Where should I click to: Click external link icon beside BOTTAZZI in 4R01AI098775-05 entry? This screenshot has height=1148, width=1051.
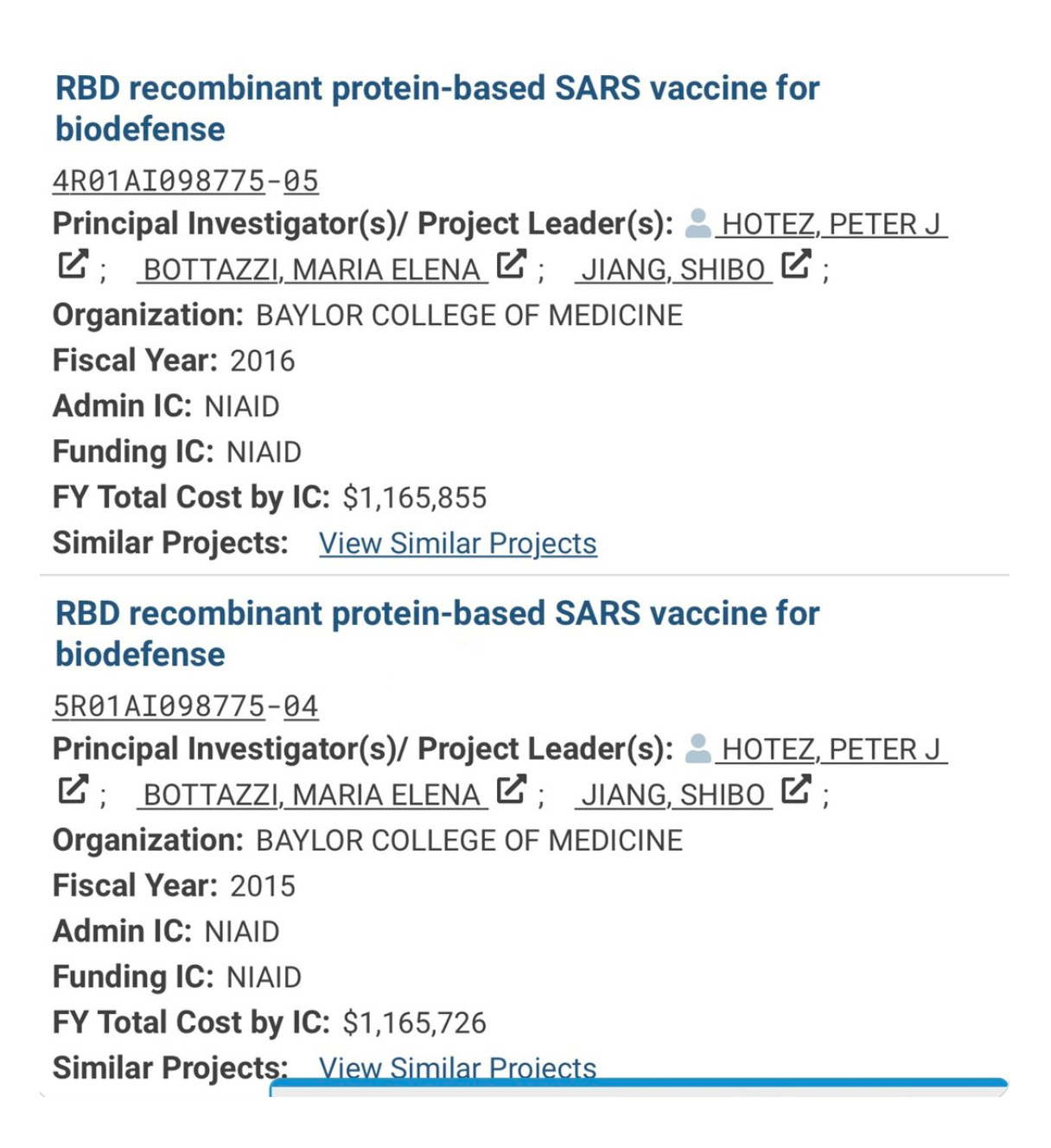(511, 265)
